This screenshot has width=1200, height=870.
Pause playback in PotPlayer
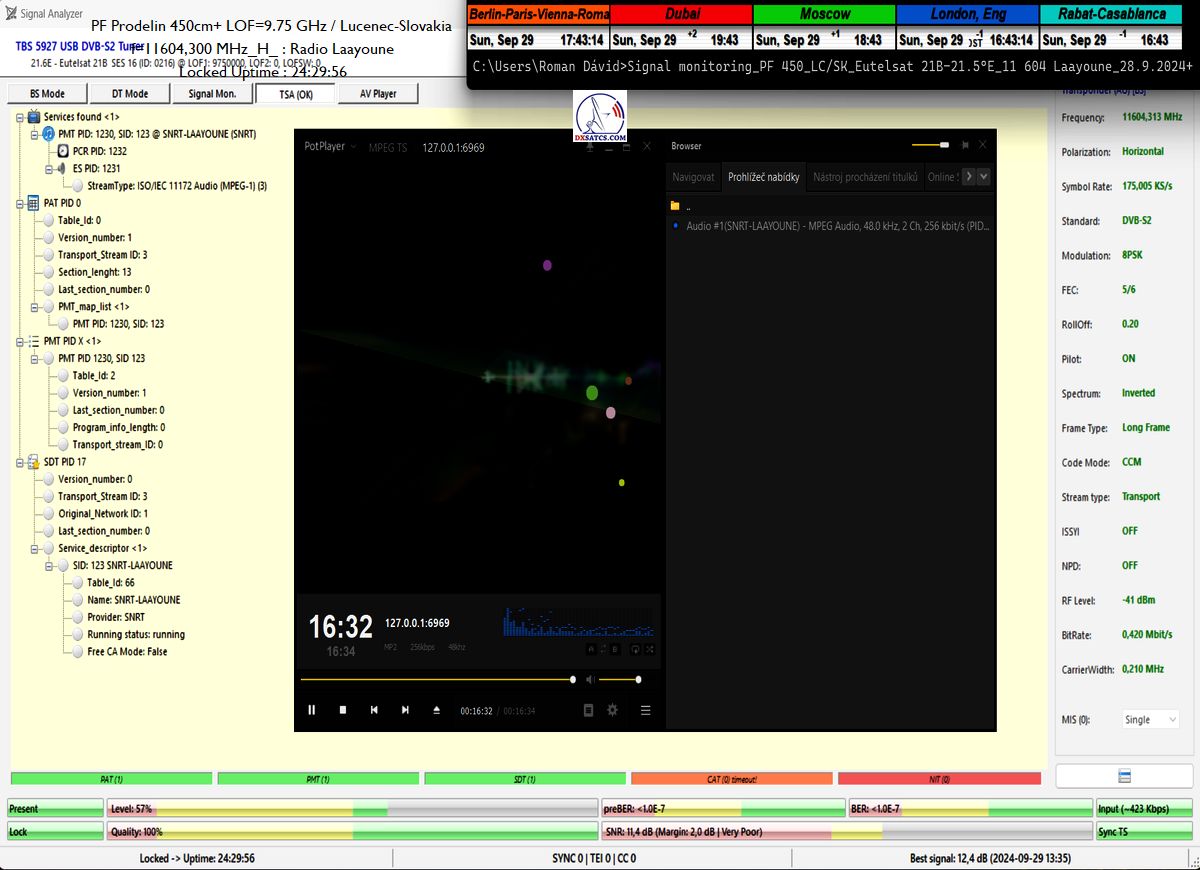tap(312, 710)
